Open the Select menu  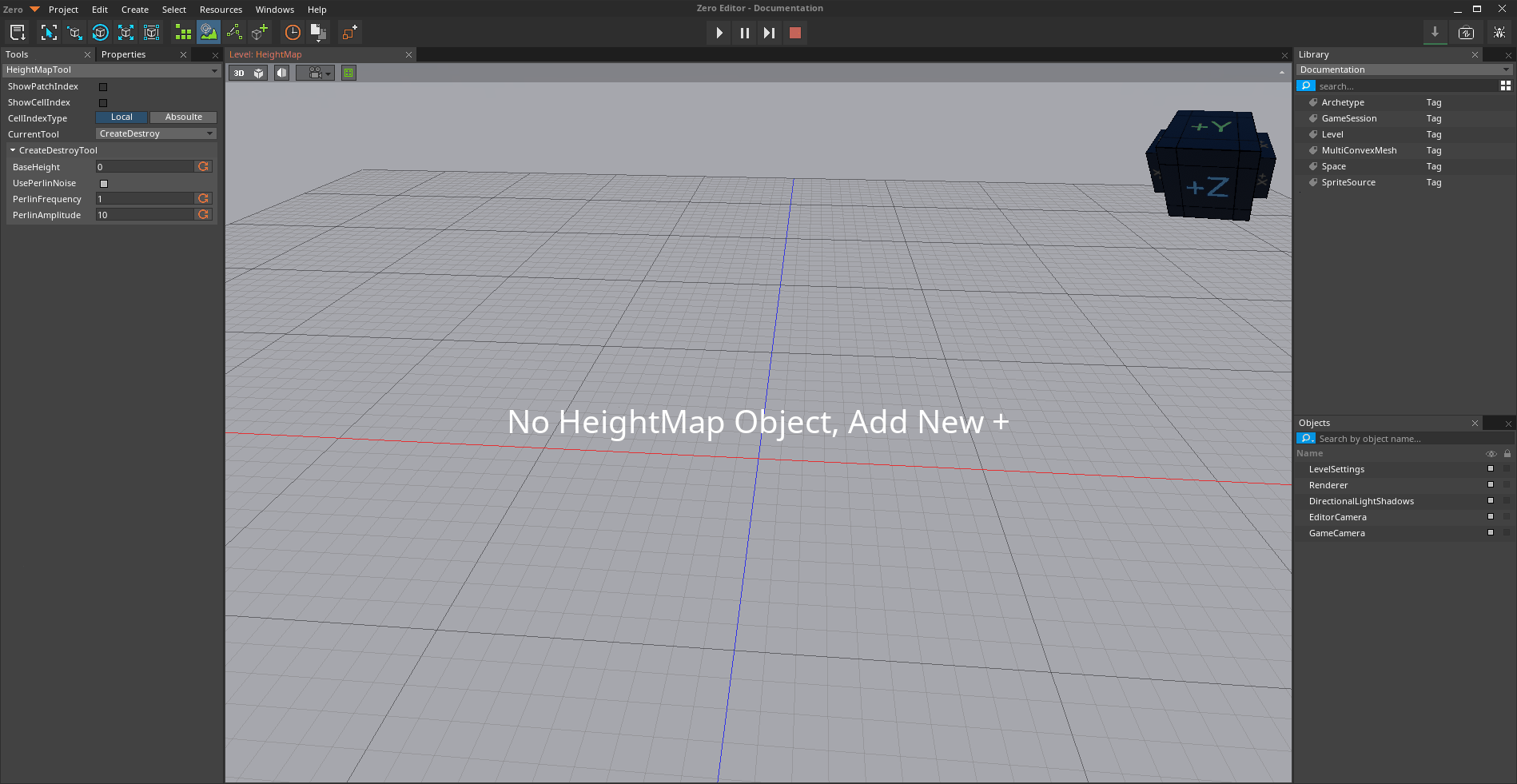(174, 10)
